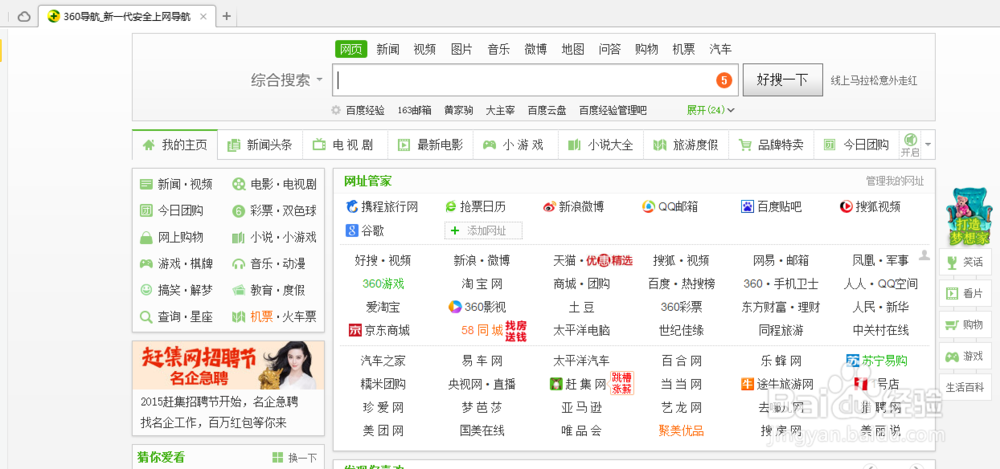Click the 打造梦想家 armchair promo icon
Viewport: 1000px width, 469px height.
[x=969, y=217]
